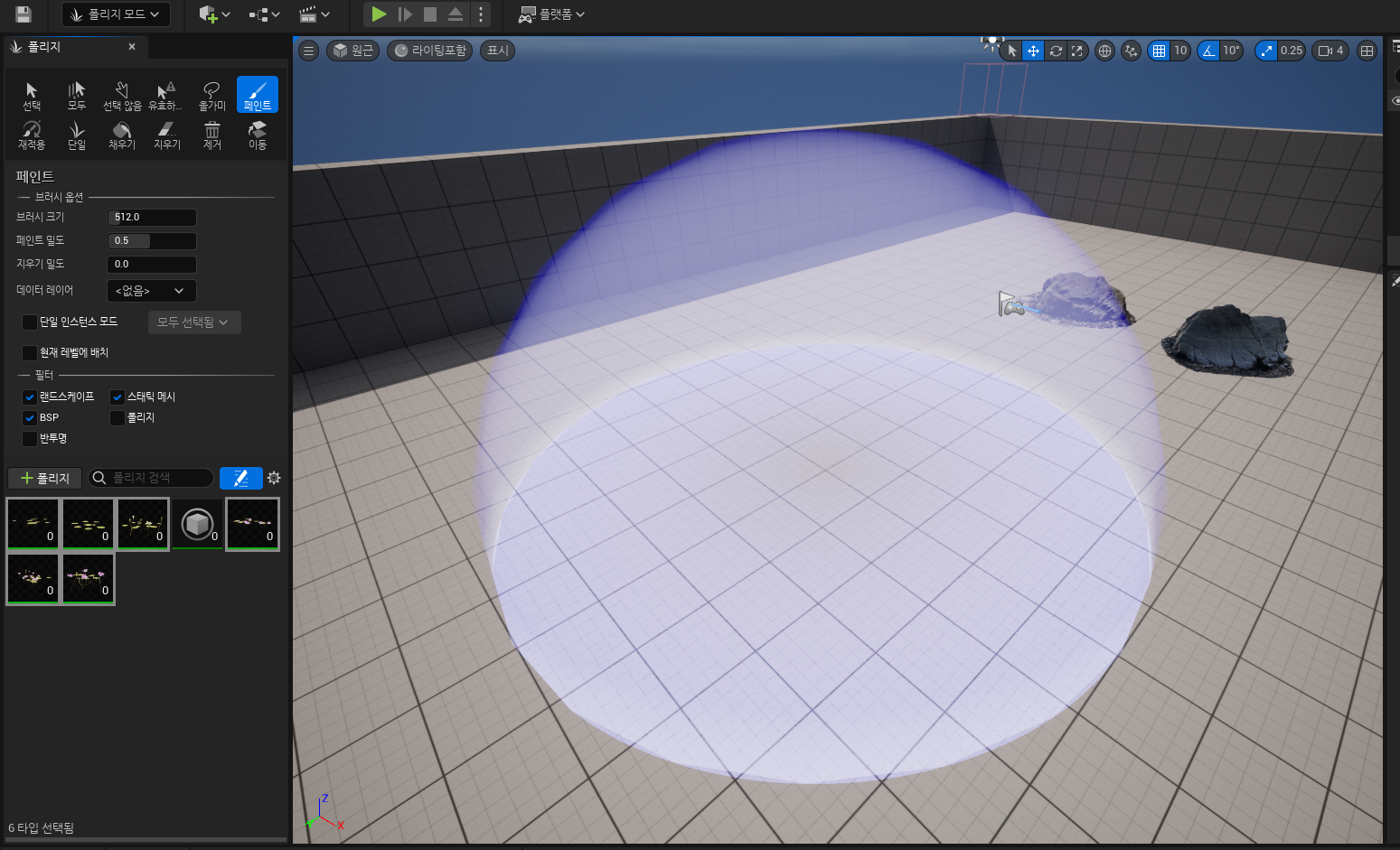
Task: Enable 단일 인스턴스 모드 checkbox
Action: point(30,322)
